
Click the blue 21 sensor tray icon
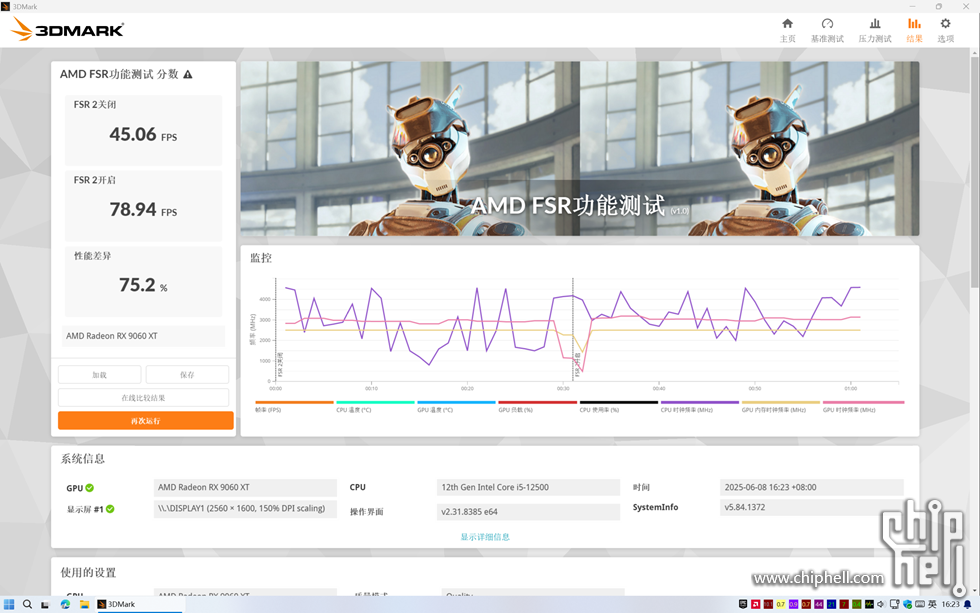pos(831,604)
